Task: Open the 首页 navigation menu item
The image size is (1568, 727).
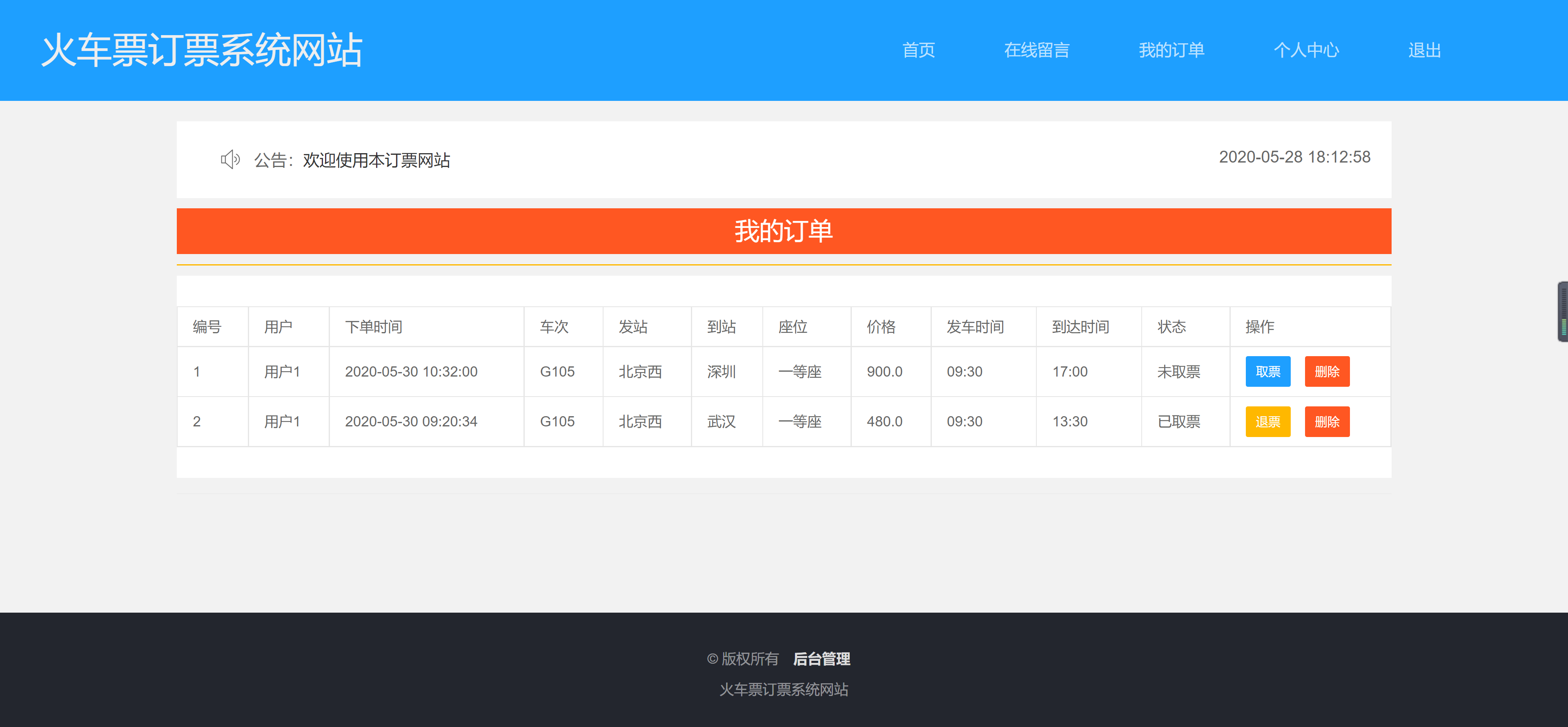Action: coord(919,51)
